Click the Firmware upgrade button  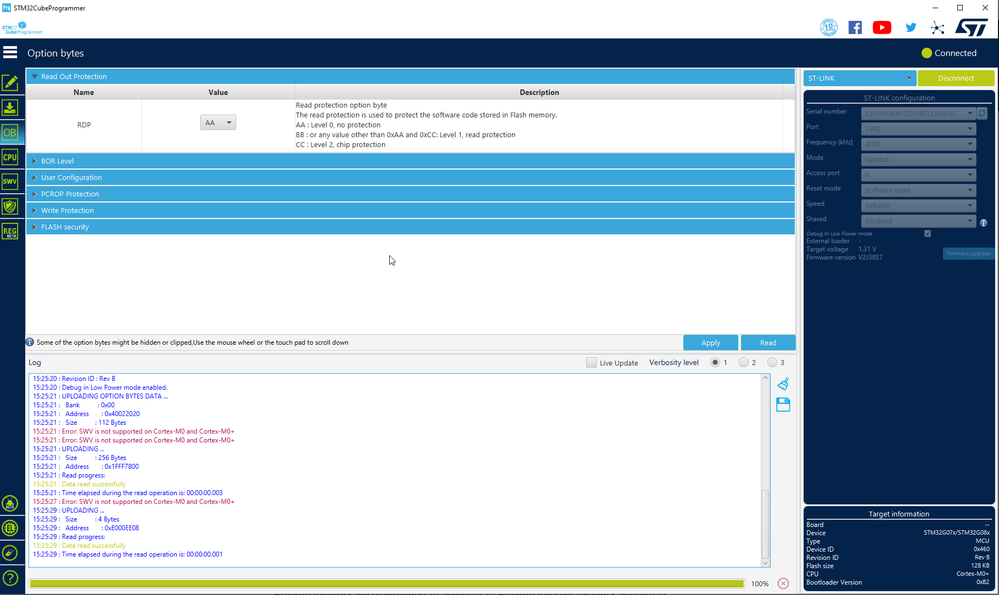(968, 254)
